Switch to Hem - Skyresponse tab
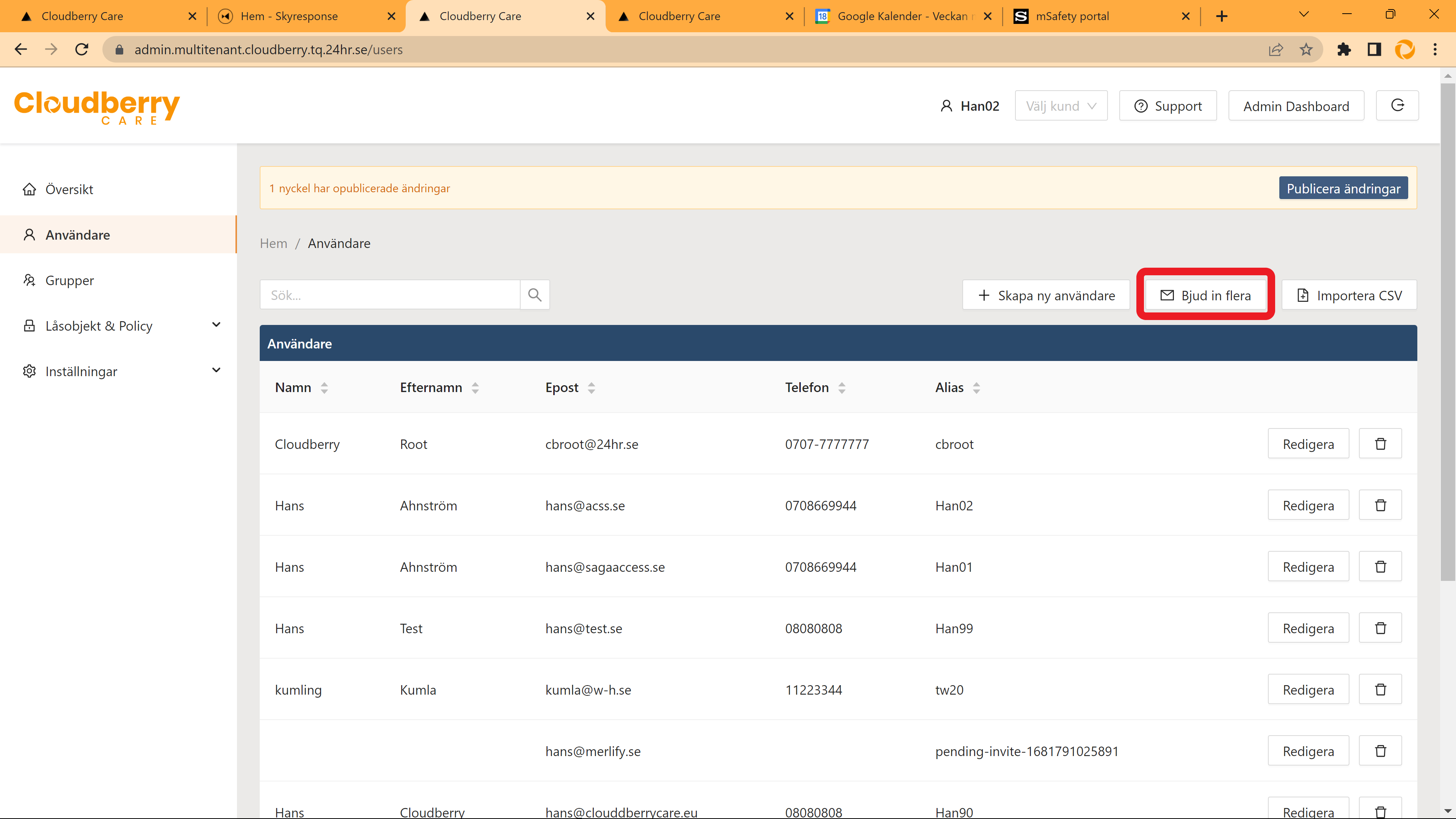Screen dimensions: 1456x819 click(x=306, y=16)
